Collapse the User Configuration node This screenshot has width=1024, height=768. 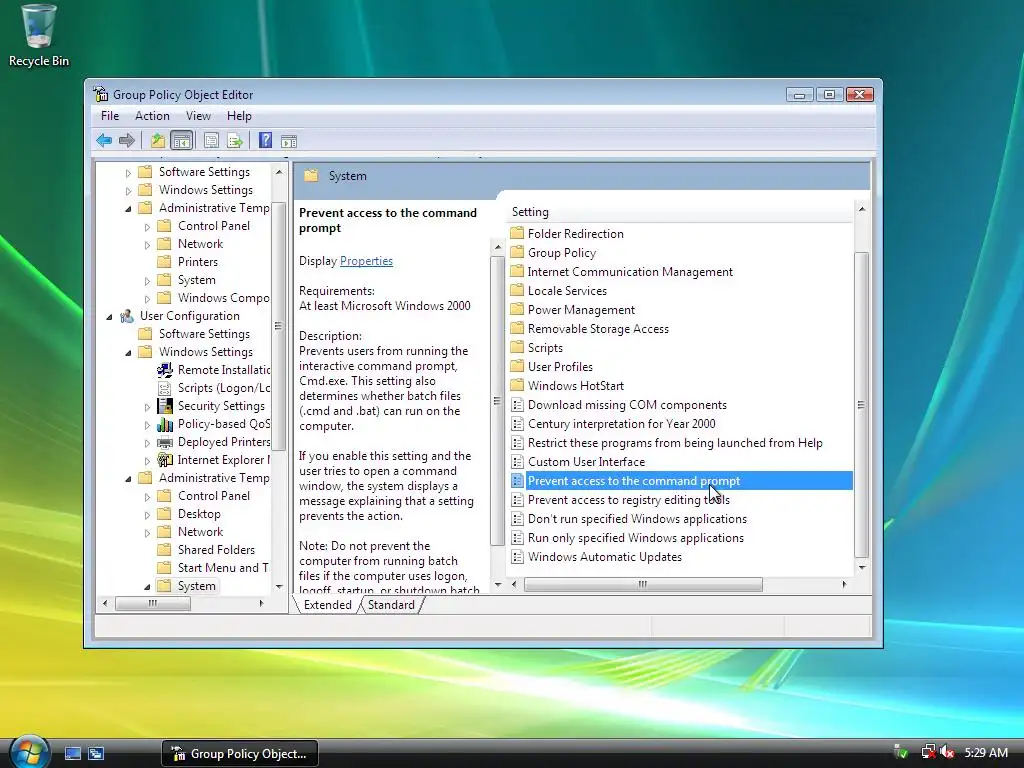coord(109,317)
